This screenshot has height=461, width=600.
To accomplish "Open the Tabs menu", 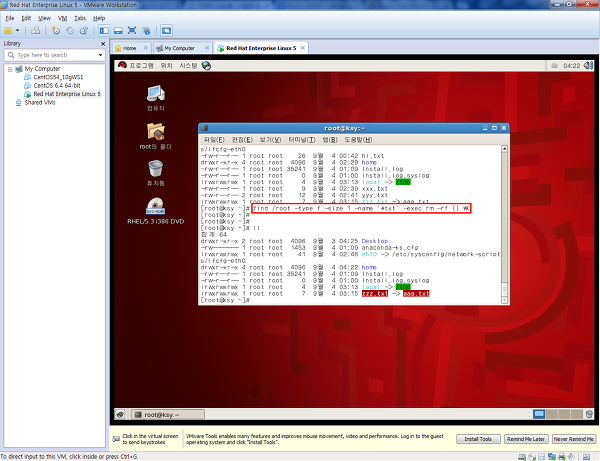I will tap(80, 18).
